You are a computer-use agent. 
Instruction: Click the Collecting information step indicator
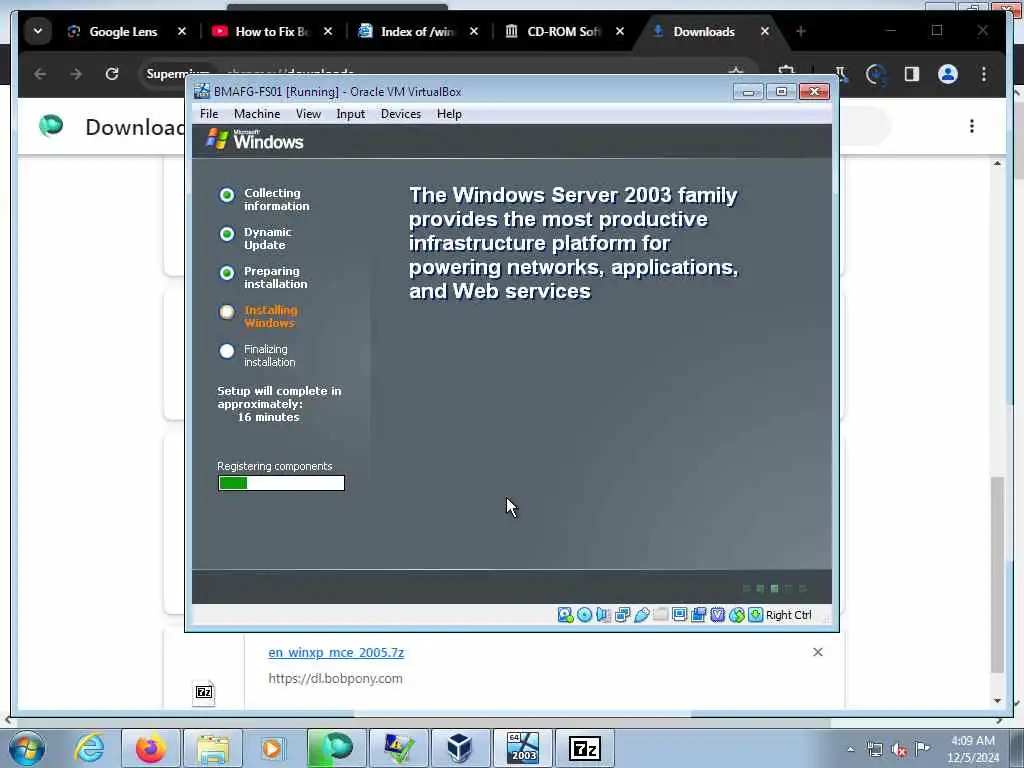227,195
